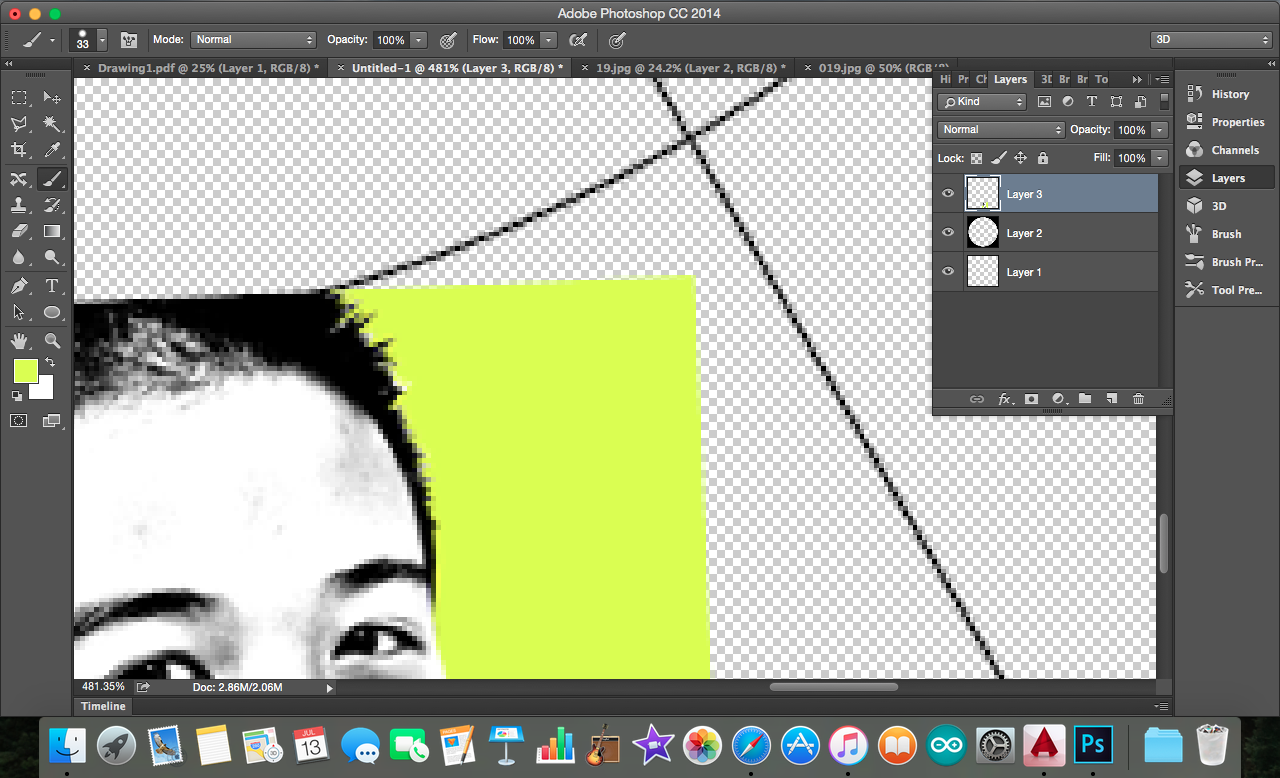Reset default foreground and background colors

point(17,396)
